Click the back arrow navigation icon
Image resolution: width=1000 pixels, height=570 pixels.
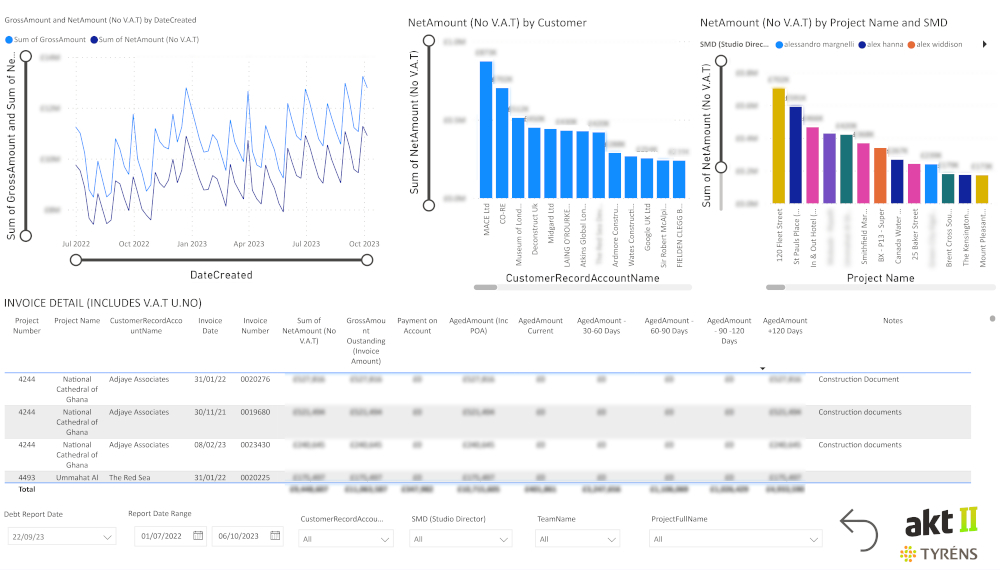coord(858,529)
